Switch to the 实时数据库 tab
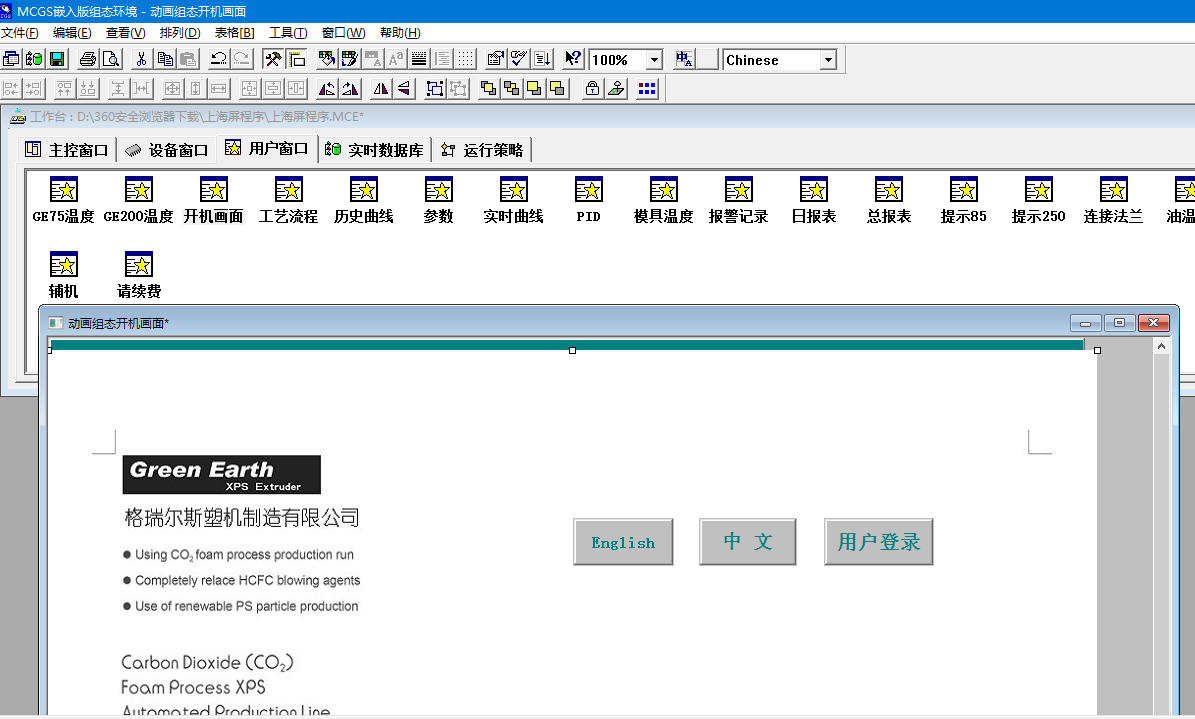1195x719 pixels. point(375,150)
